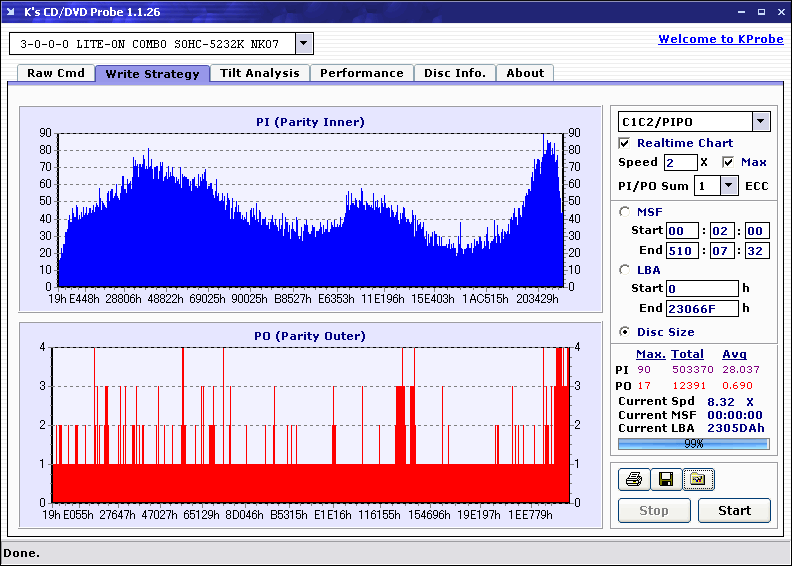This screenshot has height=566, width=792.
Task: Switch to the Tilt Analysis tab
Action: (x=259, y=73)
